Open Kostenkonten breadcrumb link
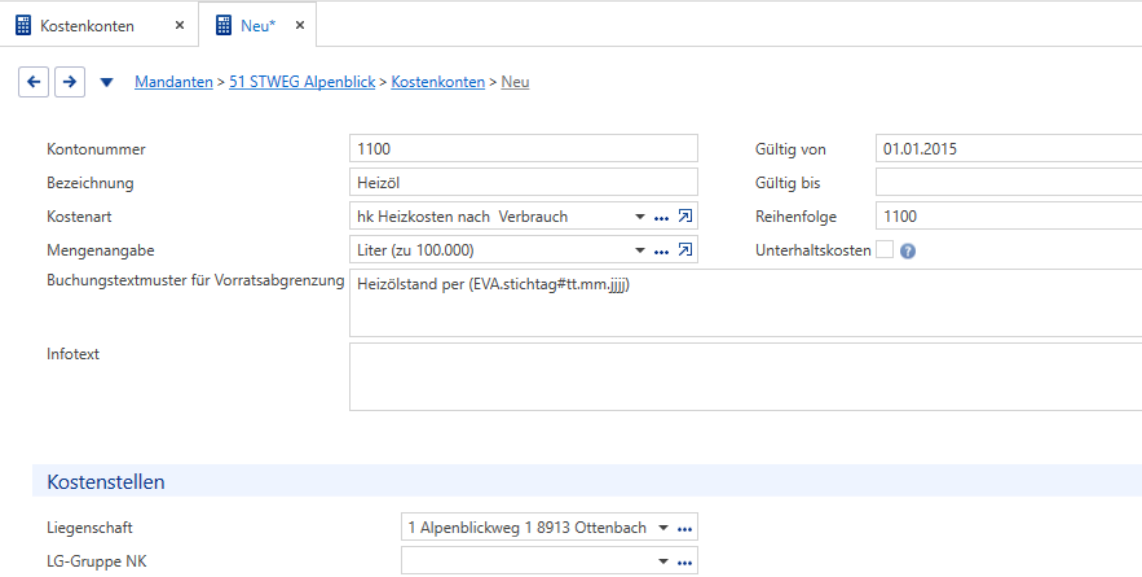 click(438, 82)
